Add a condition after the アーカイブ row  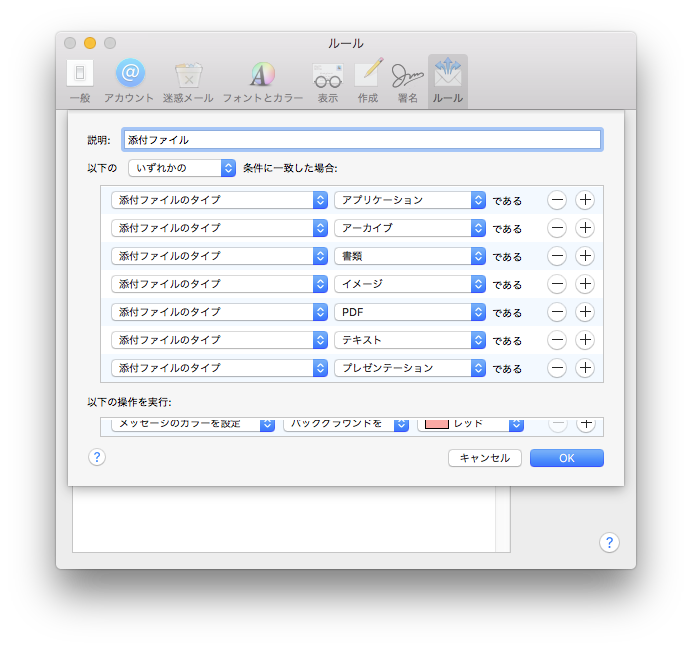585,228
